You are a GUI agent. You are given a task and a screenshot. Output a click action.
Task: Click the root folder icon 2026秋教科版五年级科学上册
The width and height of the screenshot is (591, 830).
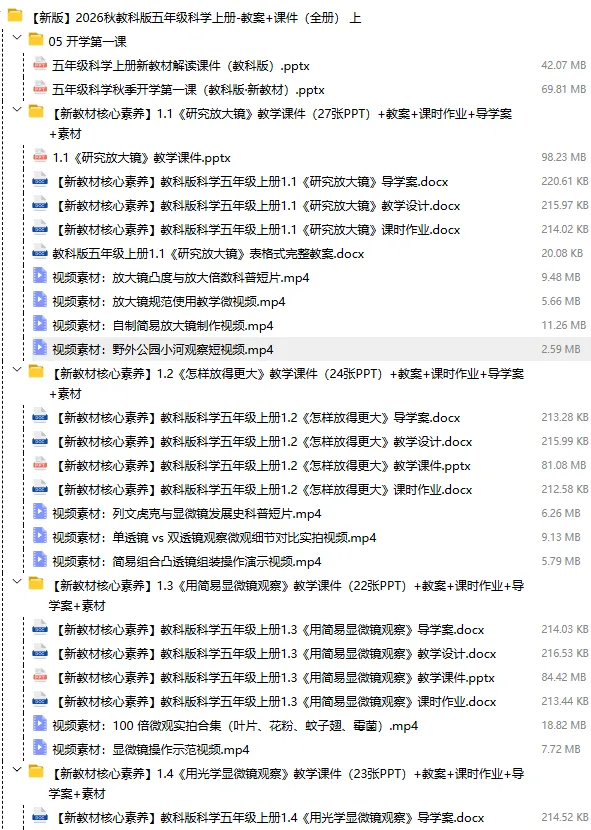coord(15,16)
